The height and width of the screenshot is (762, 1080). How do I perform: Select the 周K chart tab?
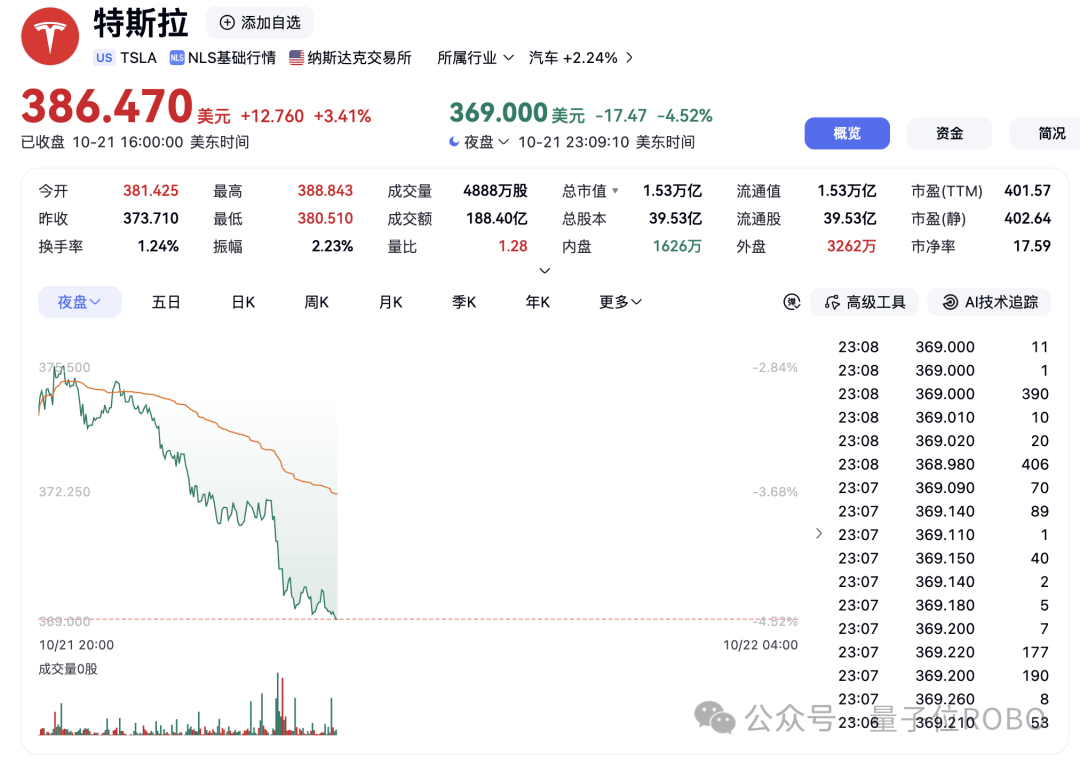point(317,302)
